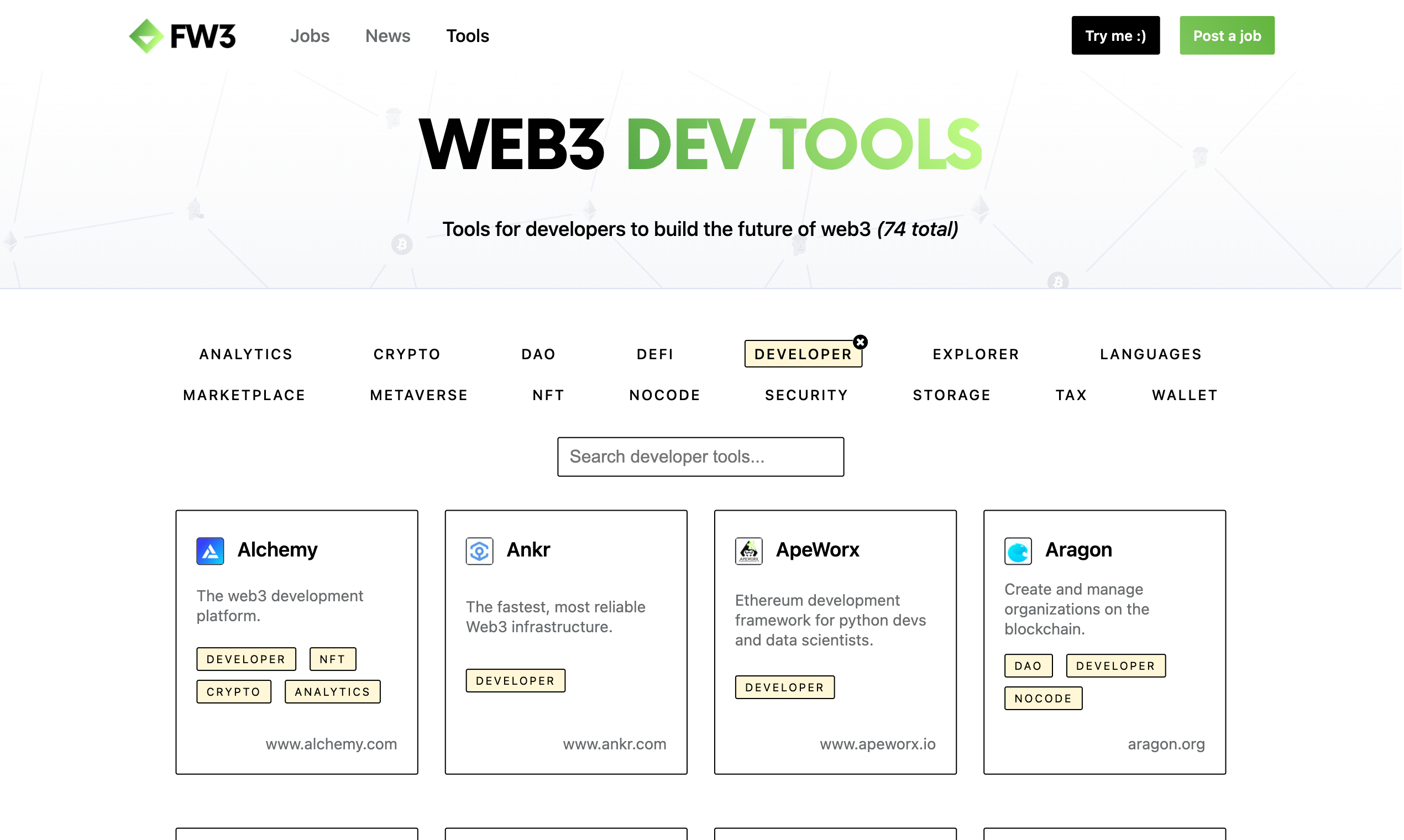This screenshot has width=1404, height=840.
Task: Click DAO tag on Aragon card
Action: coord(1029,666)
